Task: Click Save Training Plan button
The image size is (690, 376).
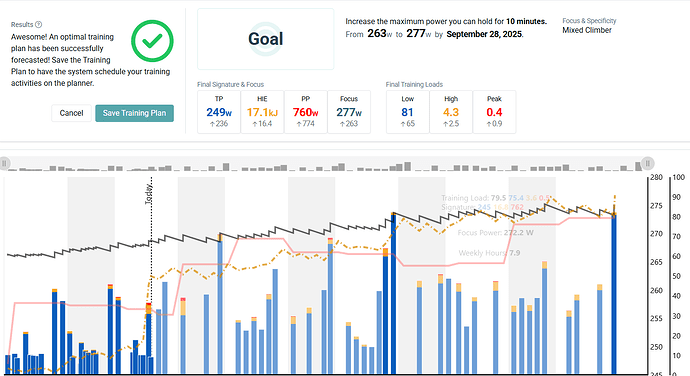Action: click(x=134, y=113)
